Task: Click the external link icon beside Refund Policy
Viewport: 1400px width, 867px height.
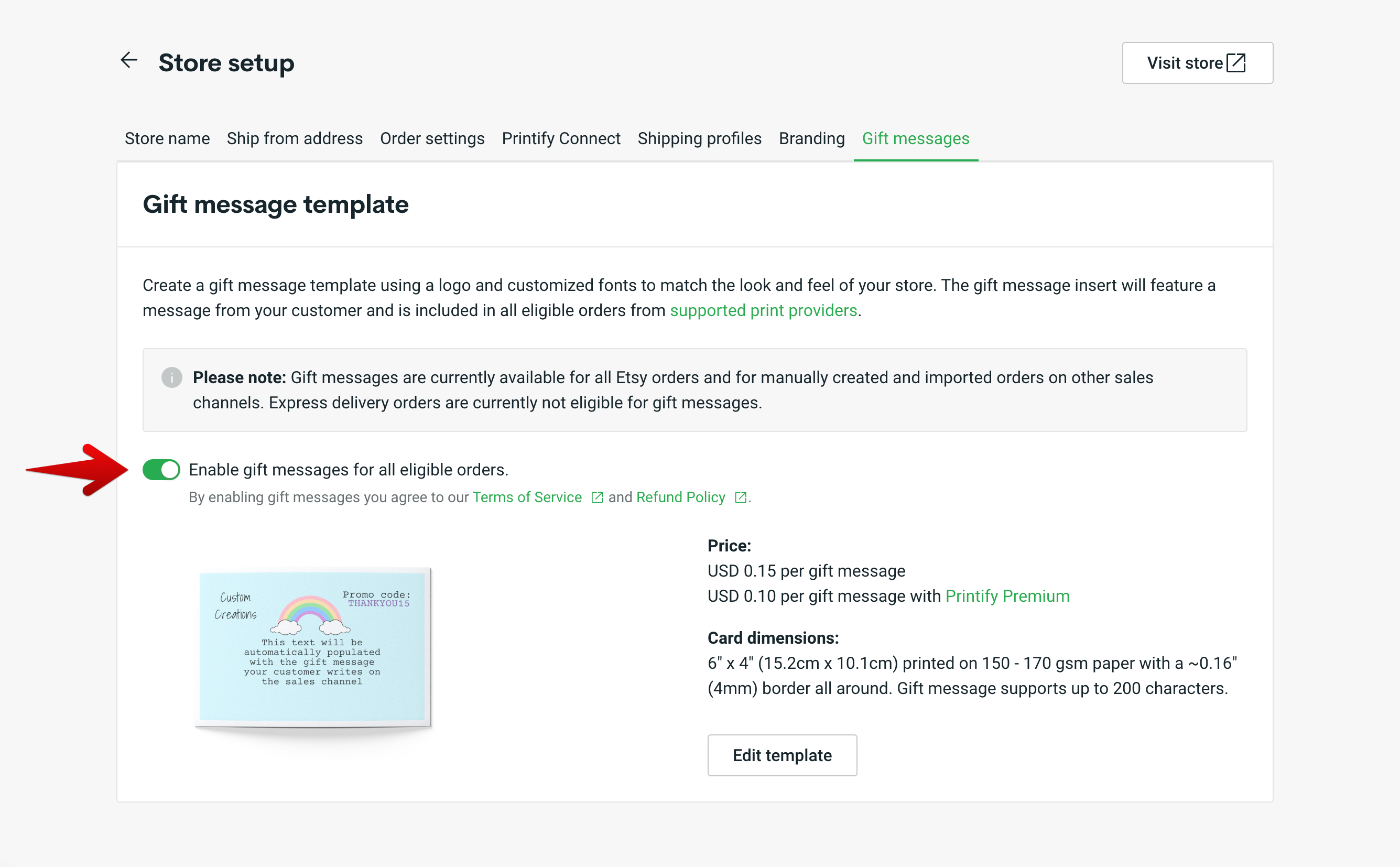Action: (x=740, y=498)
